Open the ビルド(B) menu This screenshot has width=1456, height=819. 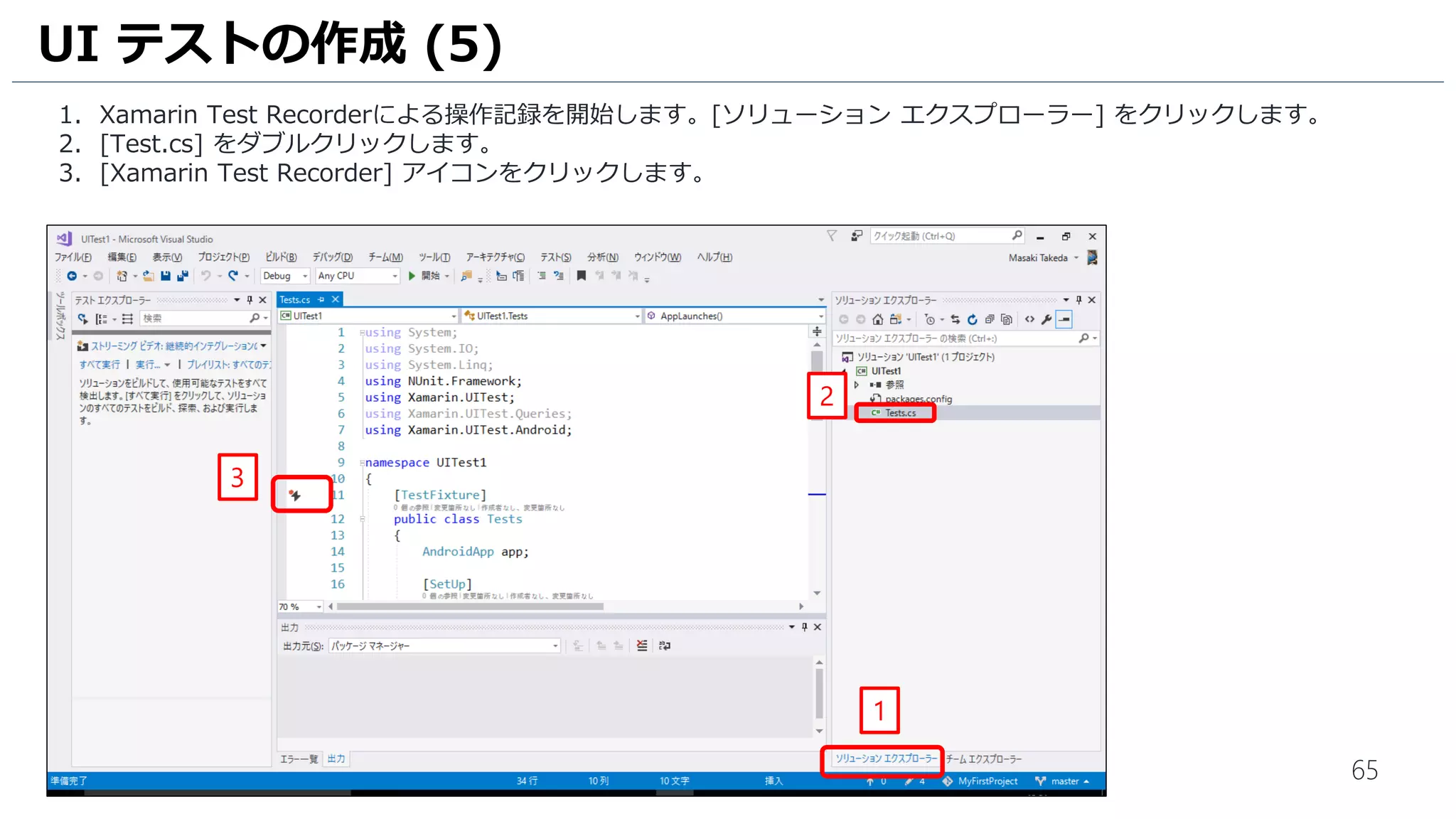pos(281,257)
